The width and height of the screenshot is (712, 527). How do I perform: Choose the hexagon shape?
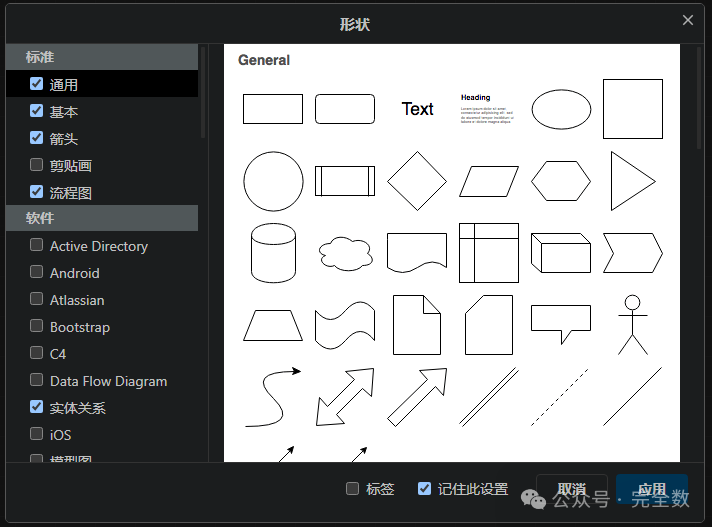561,181
